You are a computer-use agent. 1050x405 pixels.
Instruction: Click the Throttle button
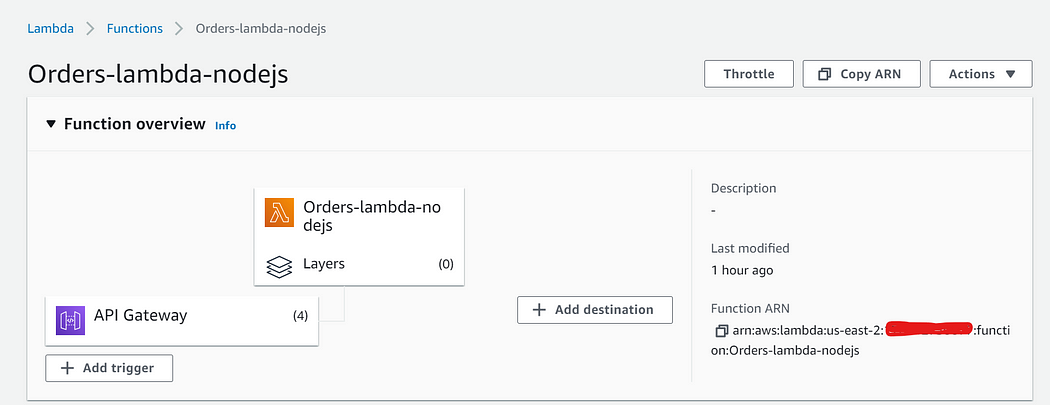click(749, 74)
